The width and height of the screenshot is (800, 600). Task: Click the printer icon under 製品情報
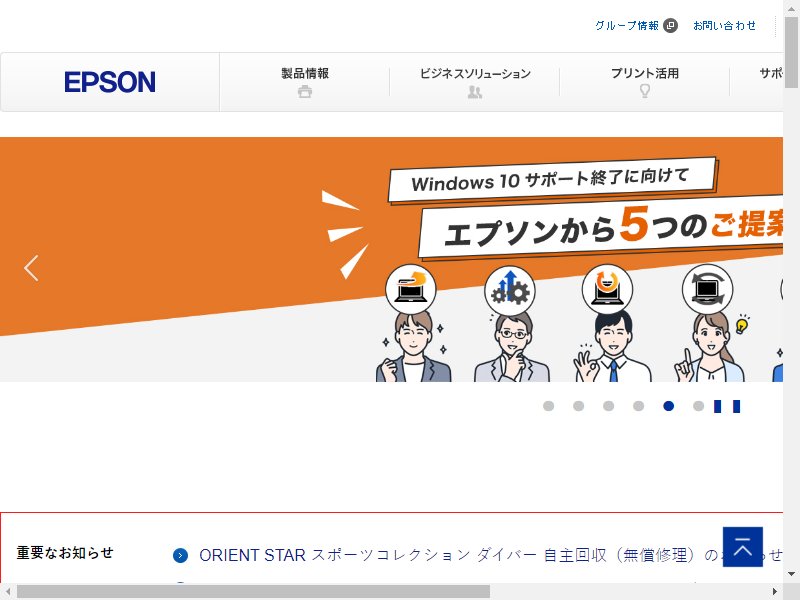pyautogui.click(x=305, y=92)
